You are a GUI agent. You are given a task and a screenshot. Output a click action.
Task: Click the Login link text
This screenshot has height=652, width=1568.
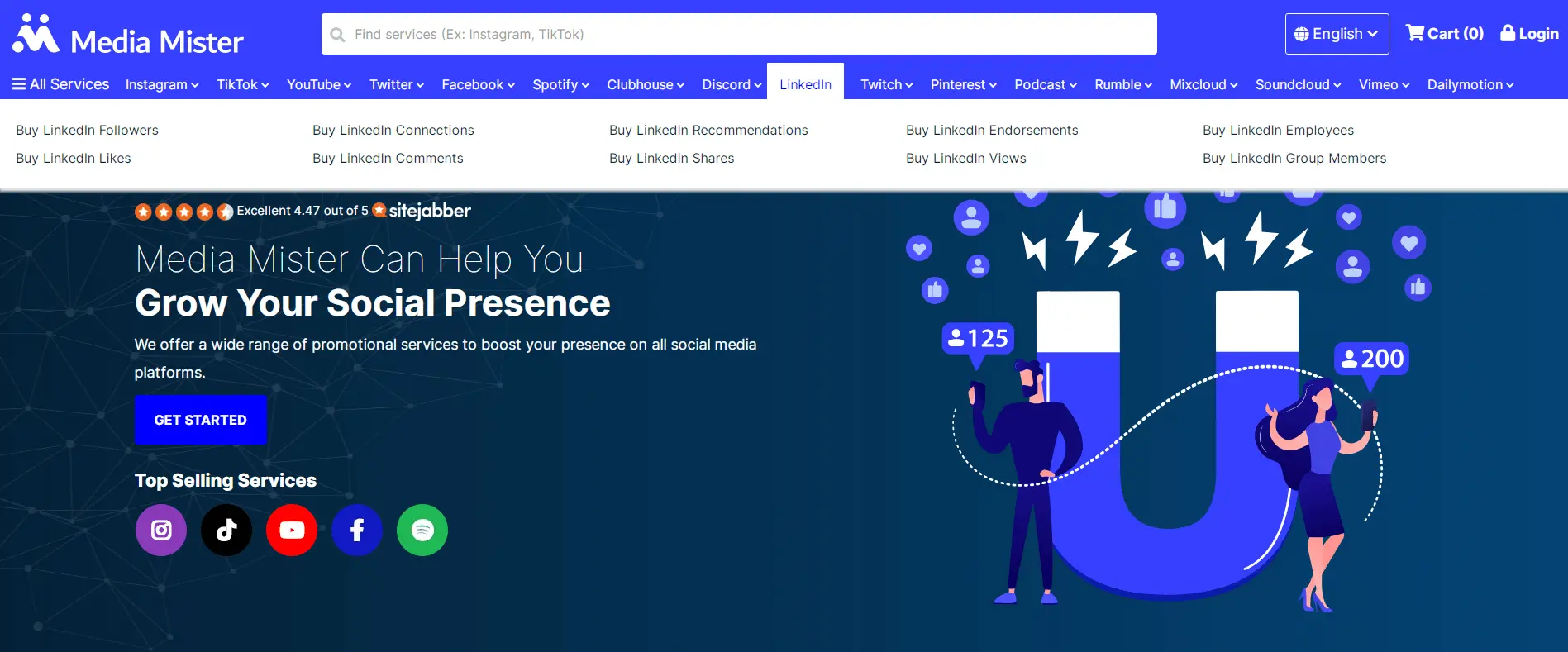click(x=1539, y=34)
